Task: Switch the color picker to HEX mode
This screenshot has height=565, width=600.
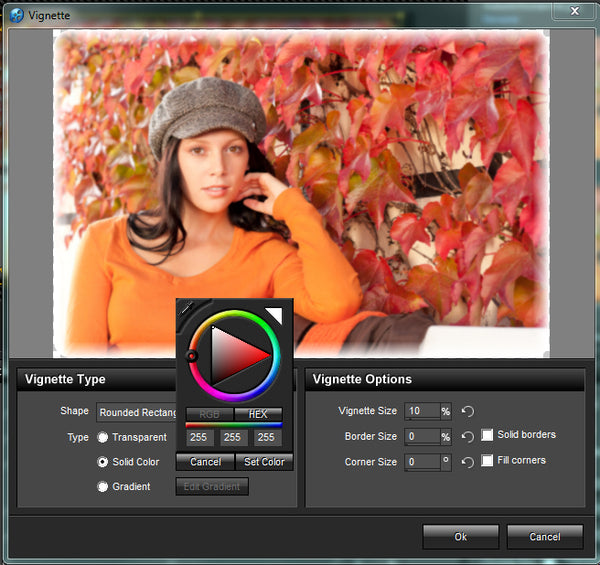Action: tap(258, 414)
